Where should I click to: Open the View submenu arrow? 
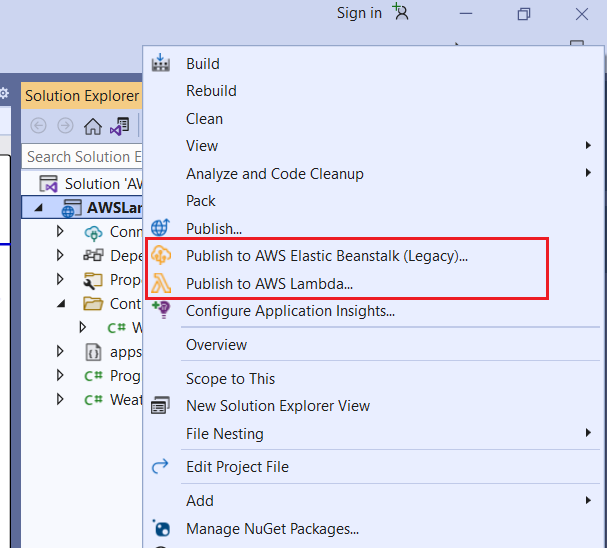588,145
